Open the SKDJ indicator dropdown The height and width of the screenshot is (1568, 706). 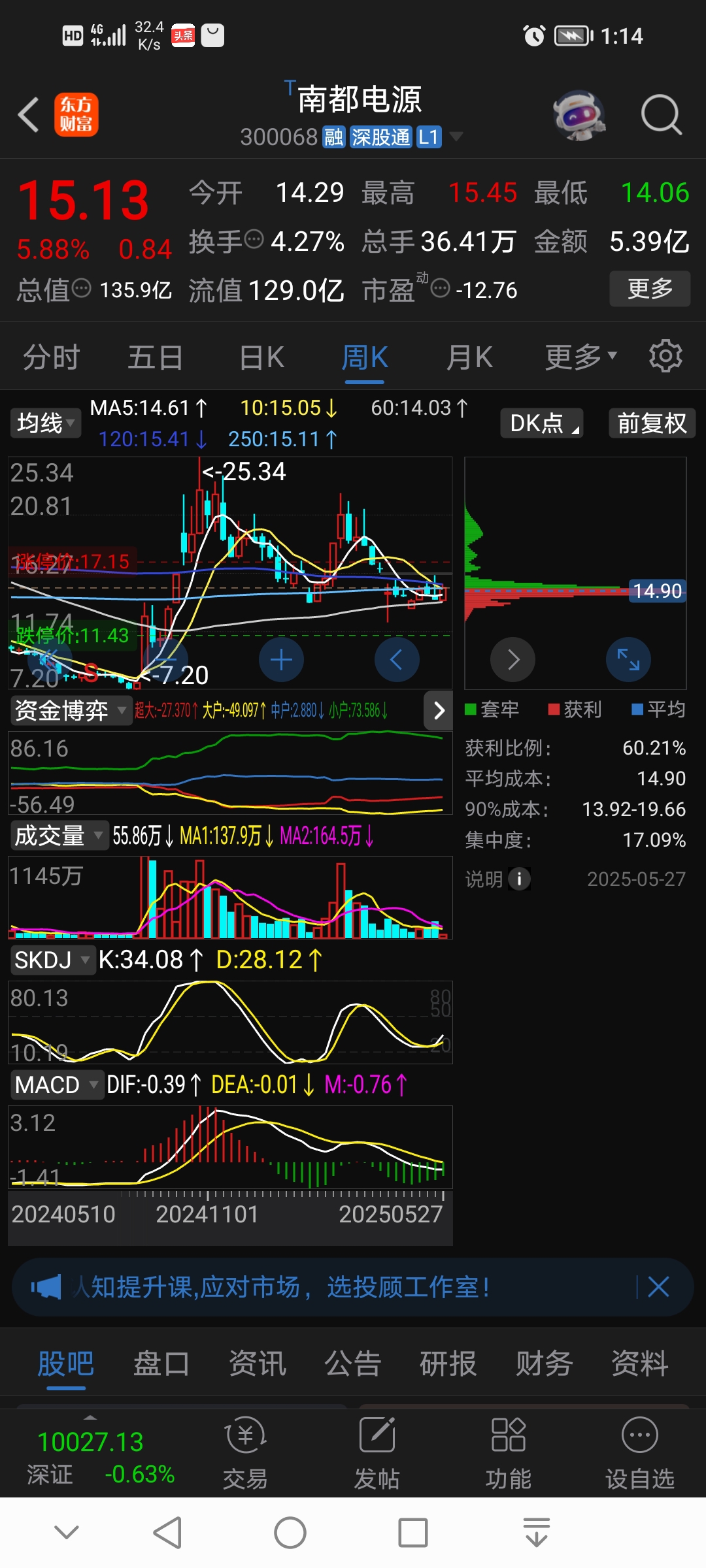52,960
